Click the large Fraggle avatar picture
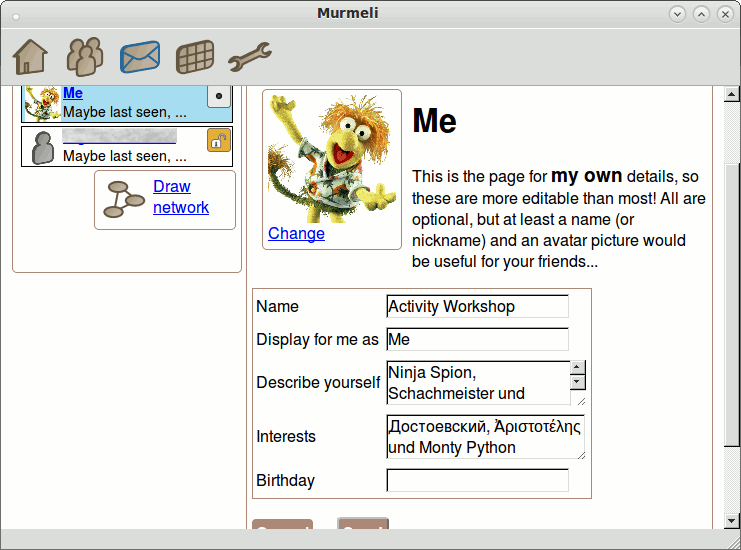Viewport: 741px width, 550px height. coord(332,158)
